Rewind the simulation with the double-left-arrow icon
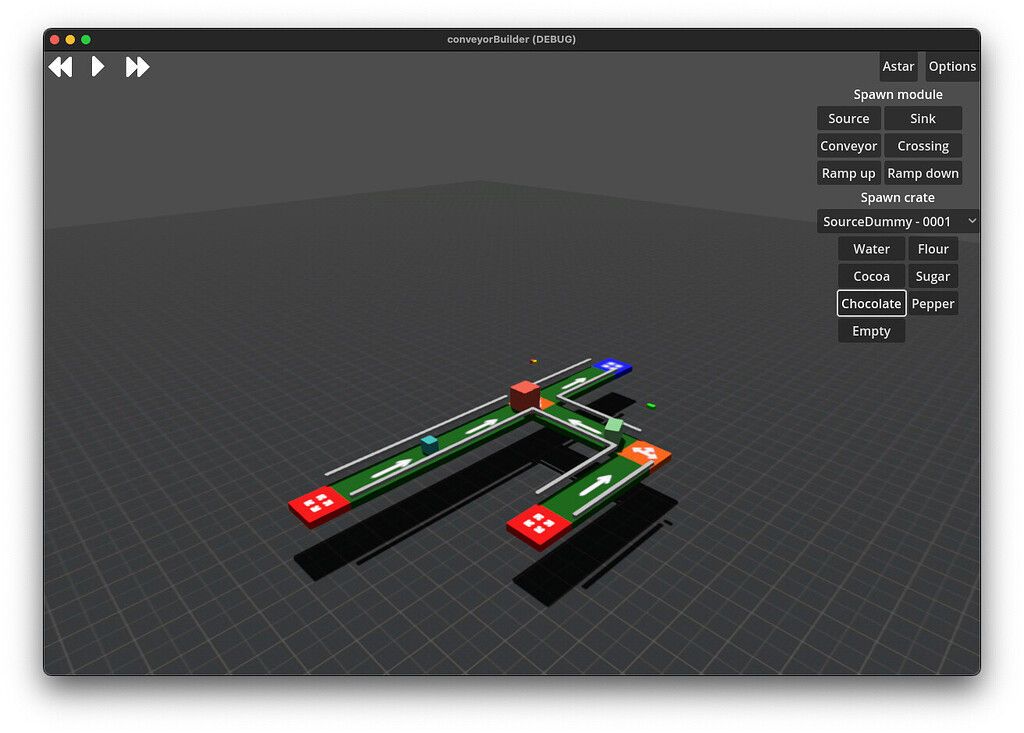 pyautogui.click(x=60, y=66)
